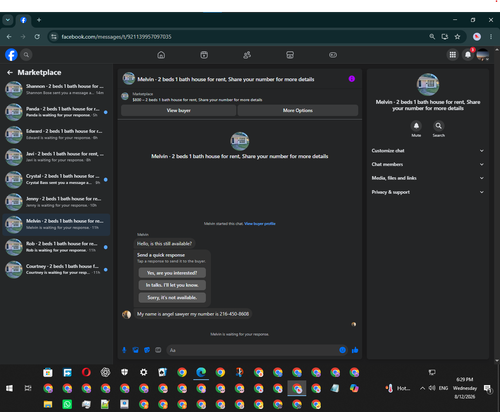Open the Video tab icon
This screenshot has height=412, width=500.
(x=204, y=55)
